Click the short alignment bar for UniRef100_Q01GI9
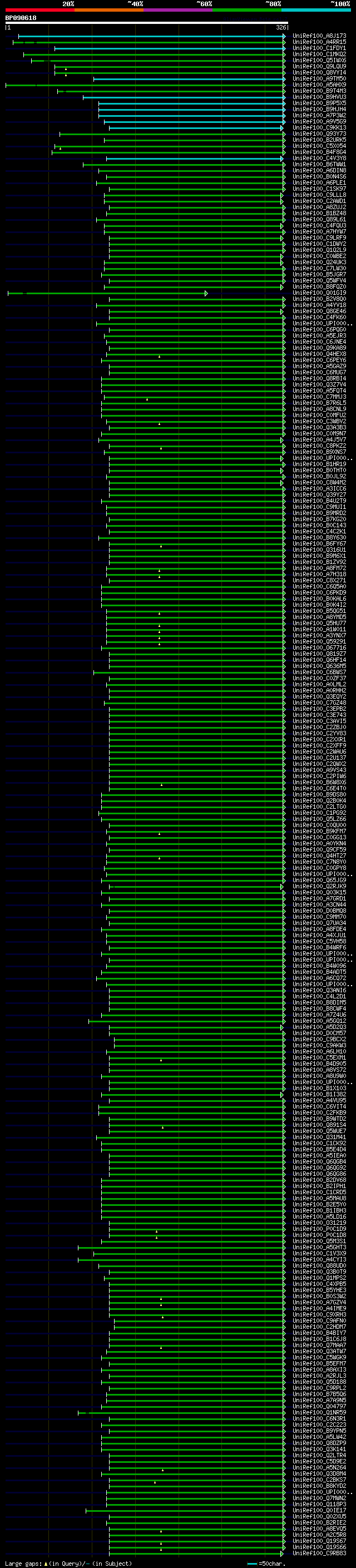 [108, 293]
